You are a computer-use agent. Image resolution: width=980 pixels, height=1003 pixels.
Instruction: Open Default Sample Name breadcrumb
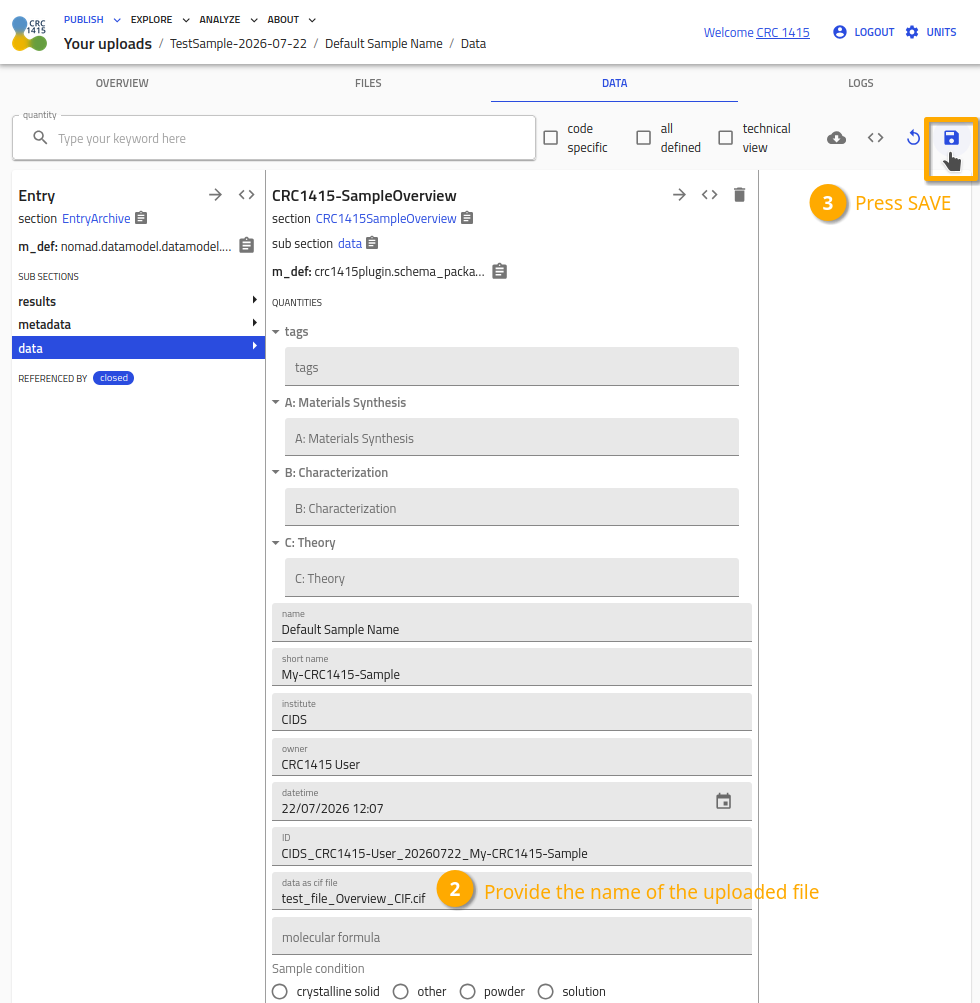(x=384, y=43)
